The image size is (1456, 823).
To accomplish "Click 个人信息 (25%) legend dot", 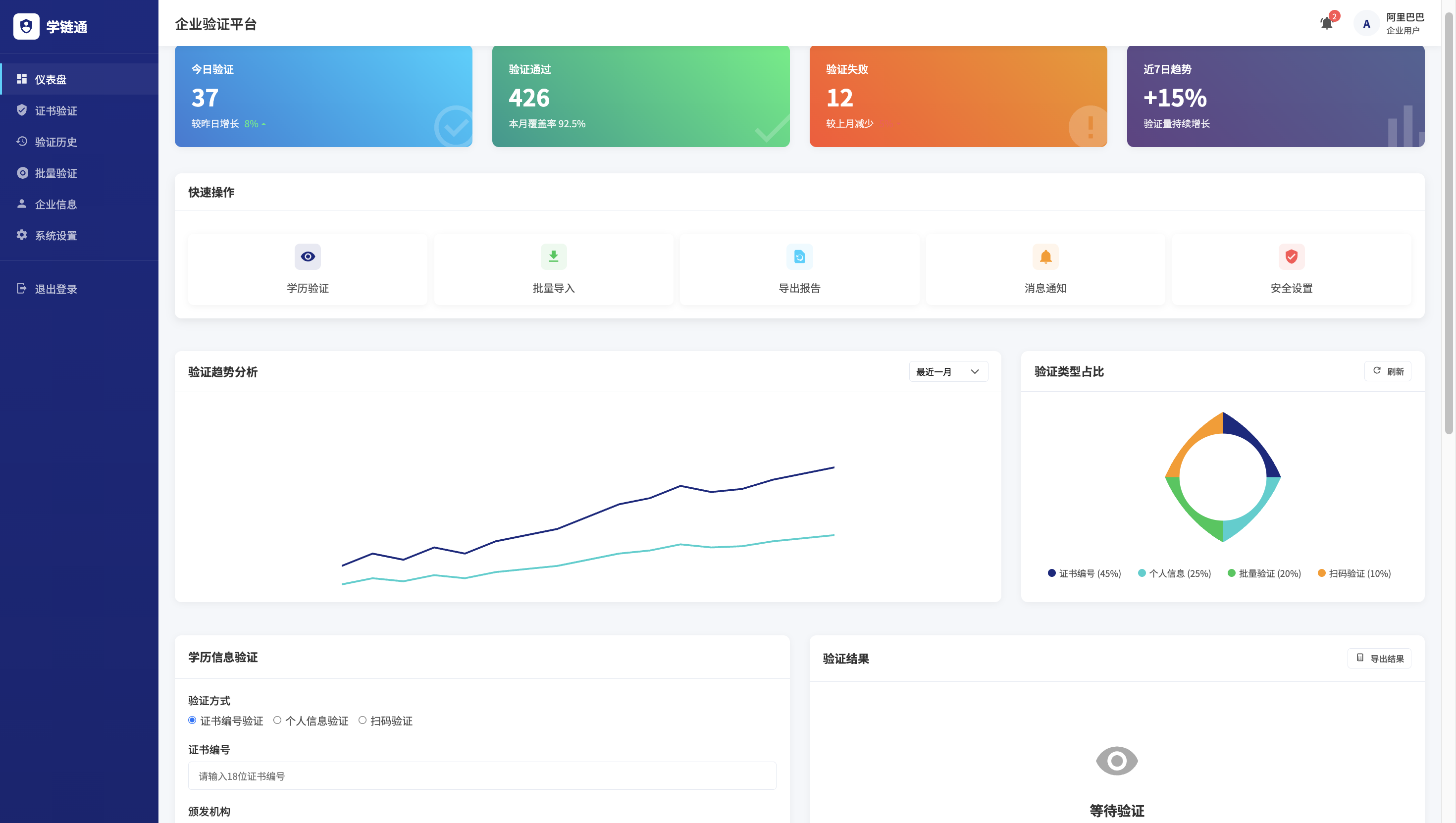I will [x=1142, y=573].
